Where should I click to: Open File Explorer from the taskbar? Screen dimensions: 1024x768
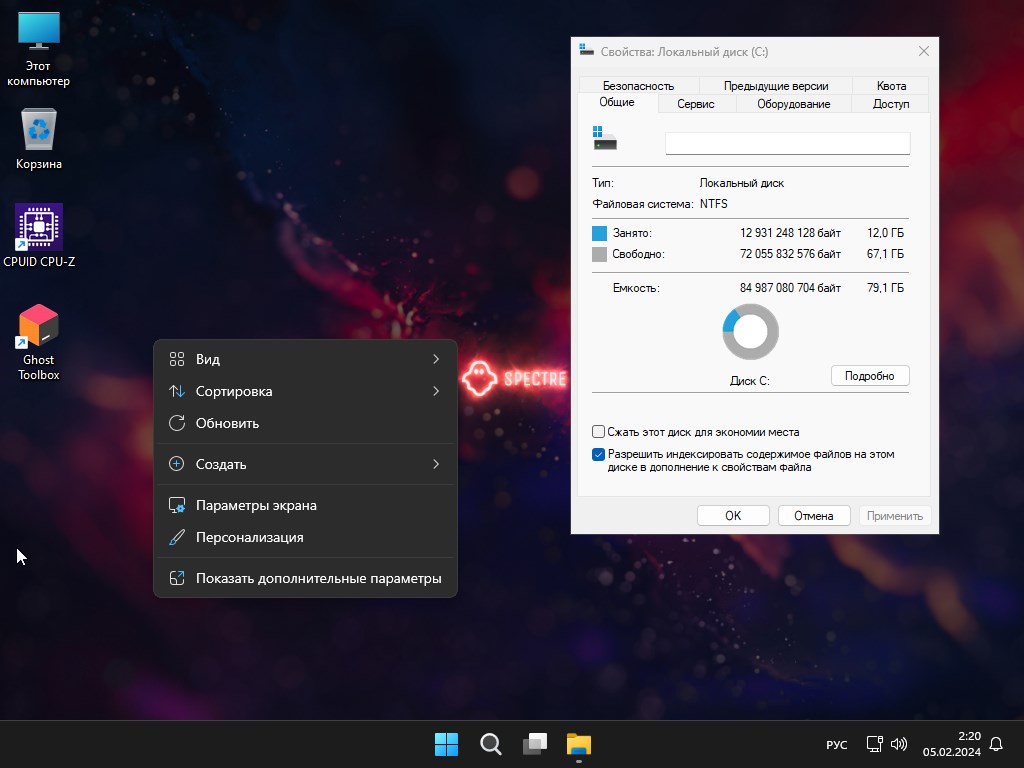click(579, 744)
